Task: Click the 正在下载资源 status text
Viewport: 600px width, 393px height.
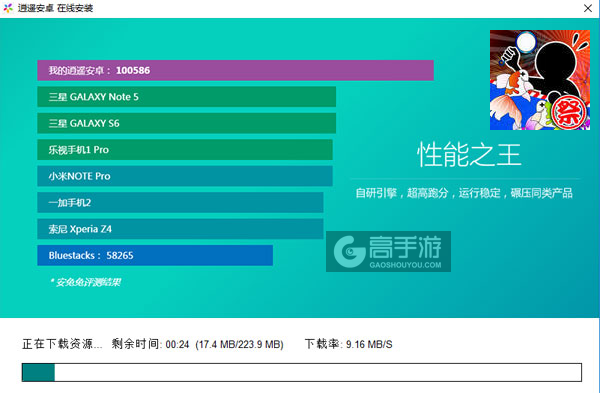Action: pyautogui.click(x=62, y=344)
